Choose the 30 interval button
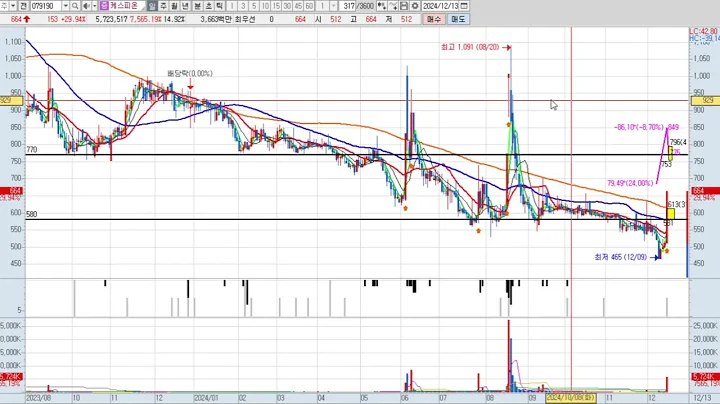 (287, 6)
